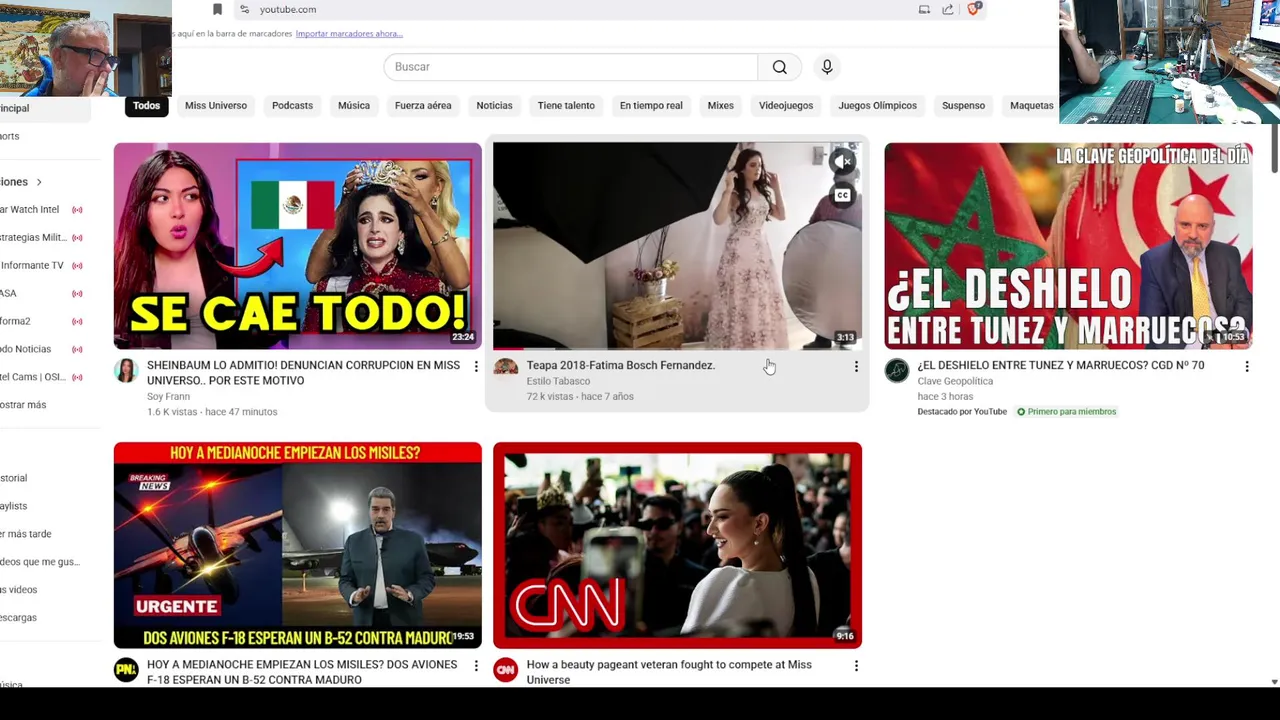
Task: Click the PN channel avatar
Action: point(126,669)
